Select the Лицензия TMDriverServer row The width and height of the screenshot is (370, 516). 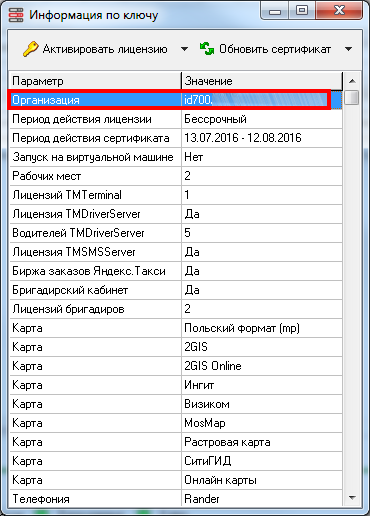point(176,214)
